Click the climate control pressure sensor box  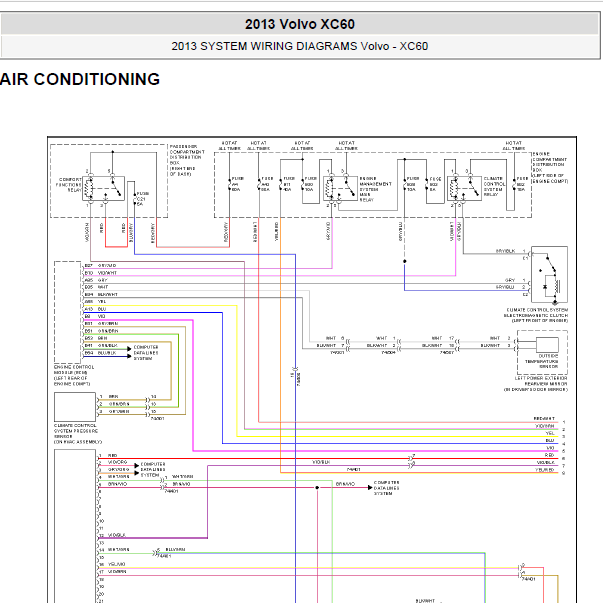75,406
